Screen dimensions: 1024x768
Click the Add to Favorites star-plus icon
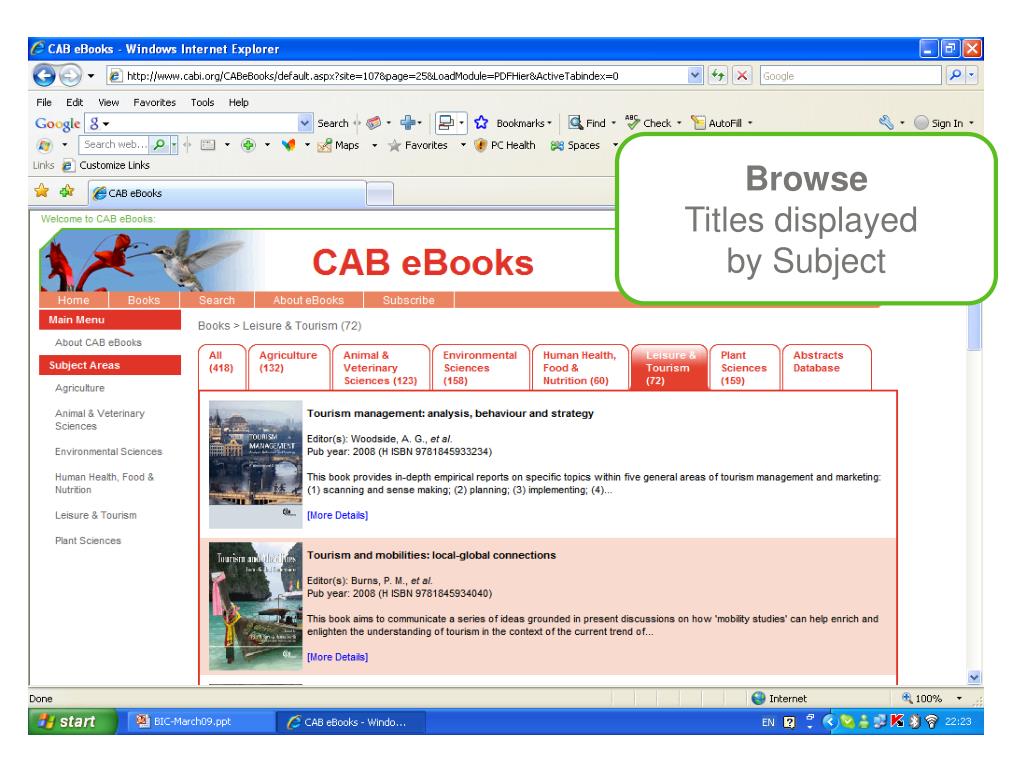point(67,191)
